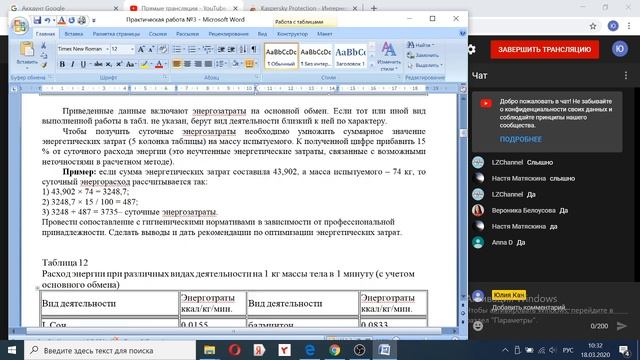The height and width of the screenshot is (360, 640).
Task: Undo the last action in Word
Action: pyautogui.click(x=47, y=20)
